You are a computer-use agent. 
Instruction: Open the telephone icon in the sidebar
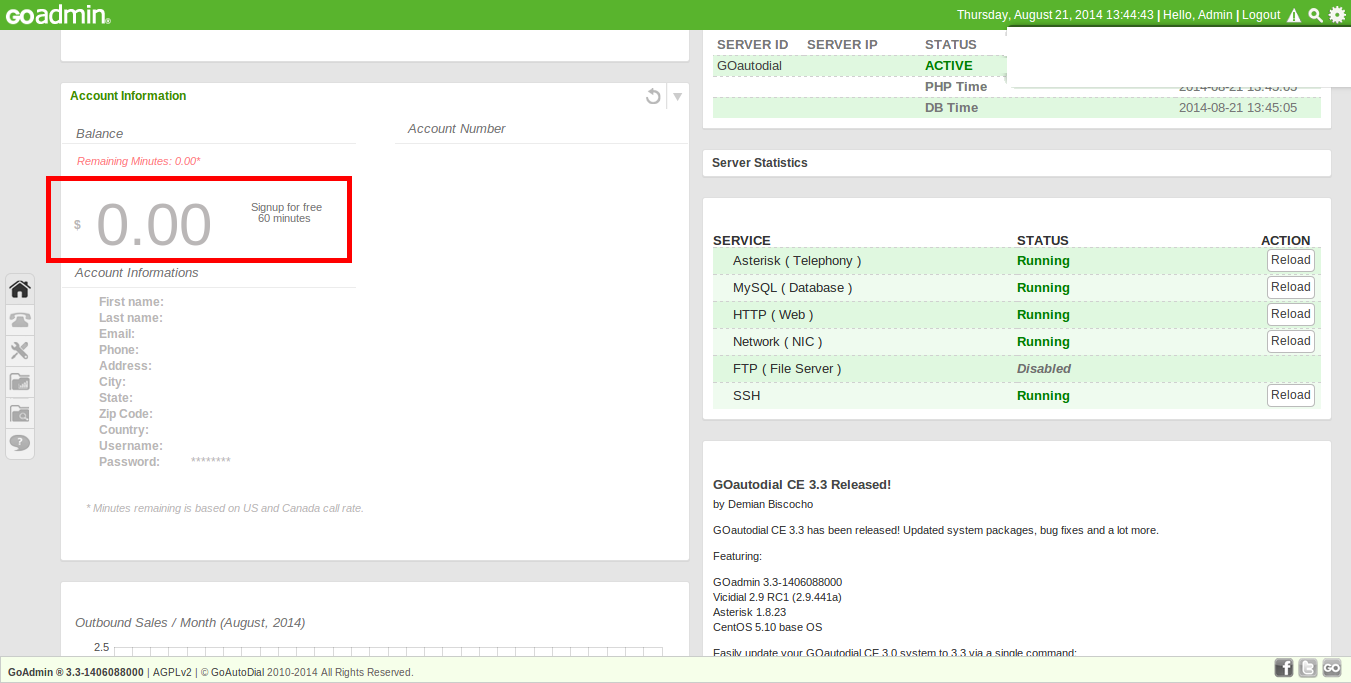point(20,320)
